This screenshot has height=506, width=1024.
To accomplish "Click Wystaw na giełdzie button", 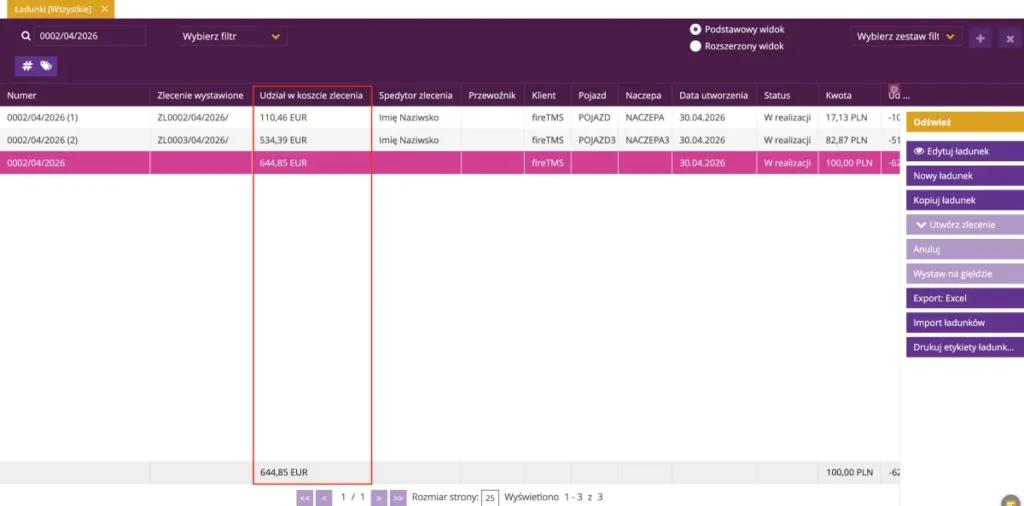I will coord(965,274).
